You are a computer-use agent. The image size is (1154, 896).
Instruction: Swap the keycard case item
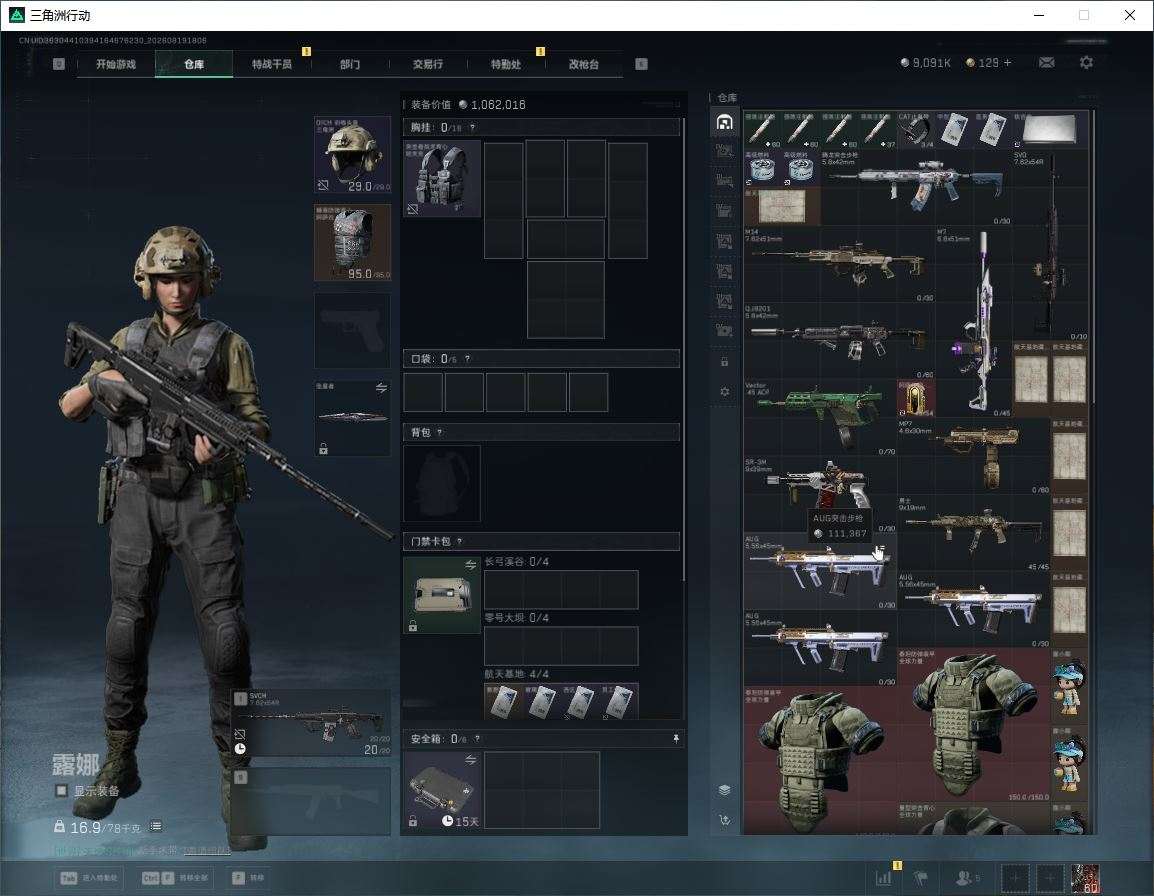click(x=470, y=565)
